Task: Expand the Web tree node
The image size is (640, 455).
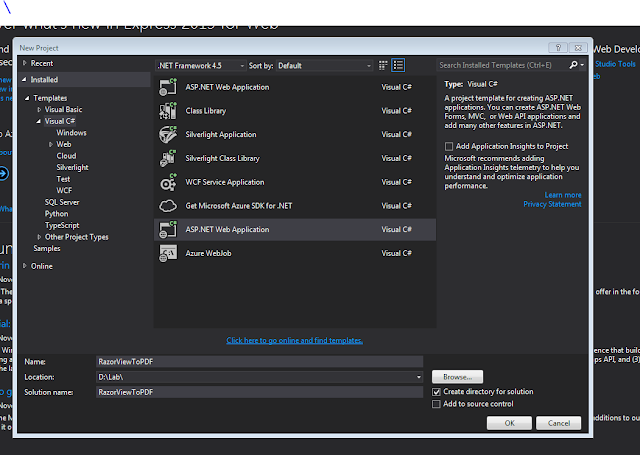Action: tap(51, 144)
